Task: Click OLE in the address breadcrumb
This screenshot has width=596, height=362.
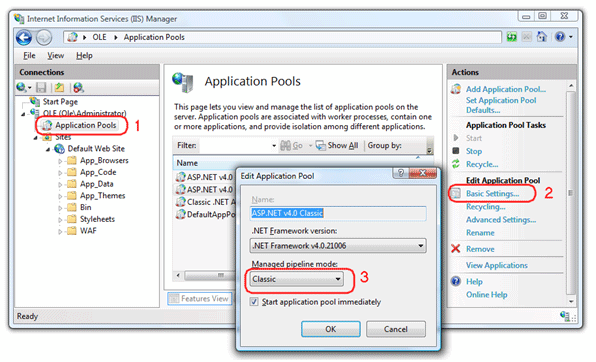Action: [99, 37]
